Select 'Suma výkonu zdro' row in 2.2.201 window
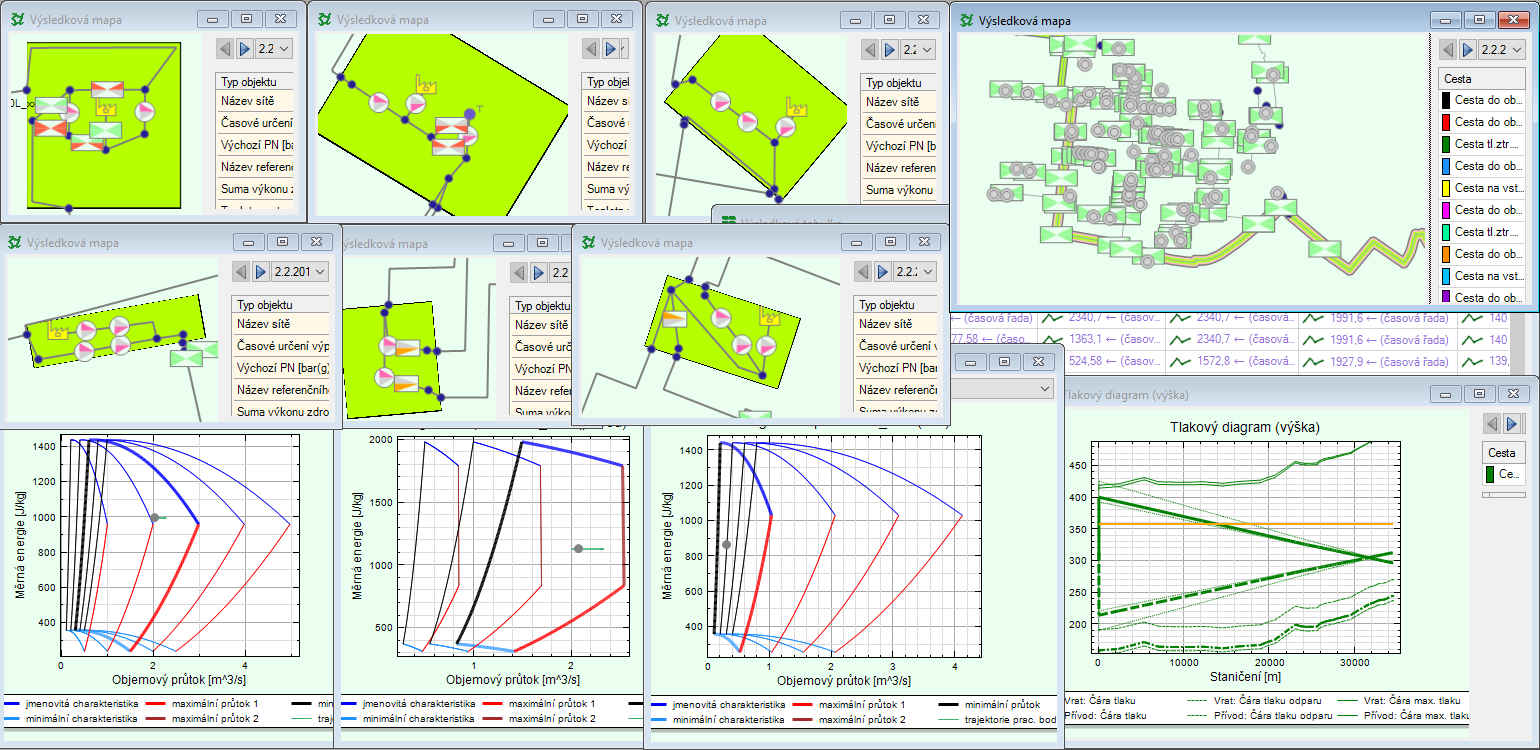 click(280, 412)
